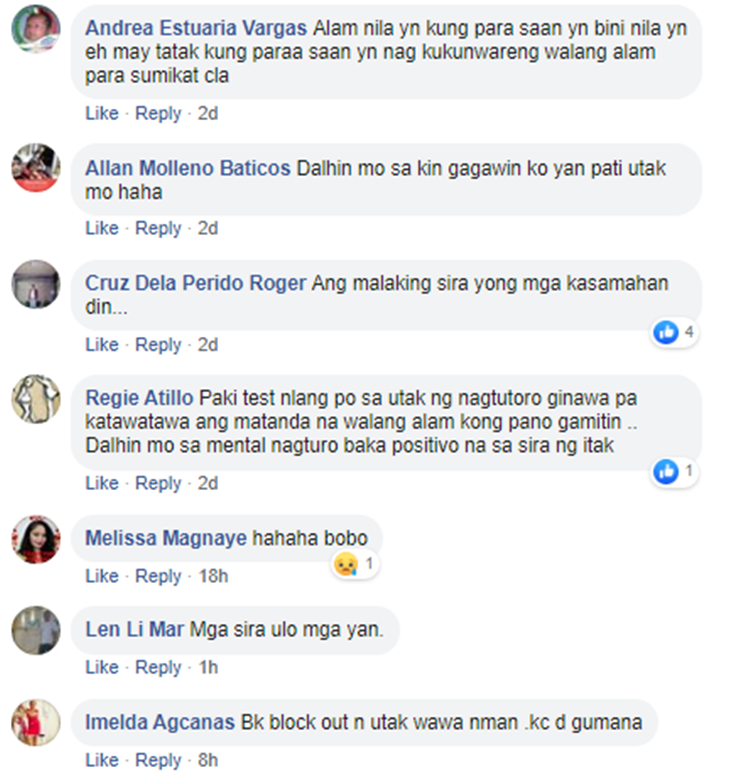The width and height of the screenshot is (750, 782).
Task: Like Imelda Agcanas's comment
Action: [102, 760]
